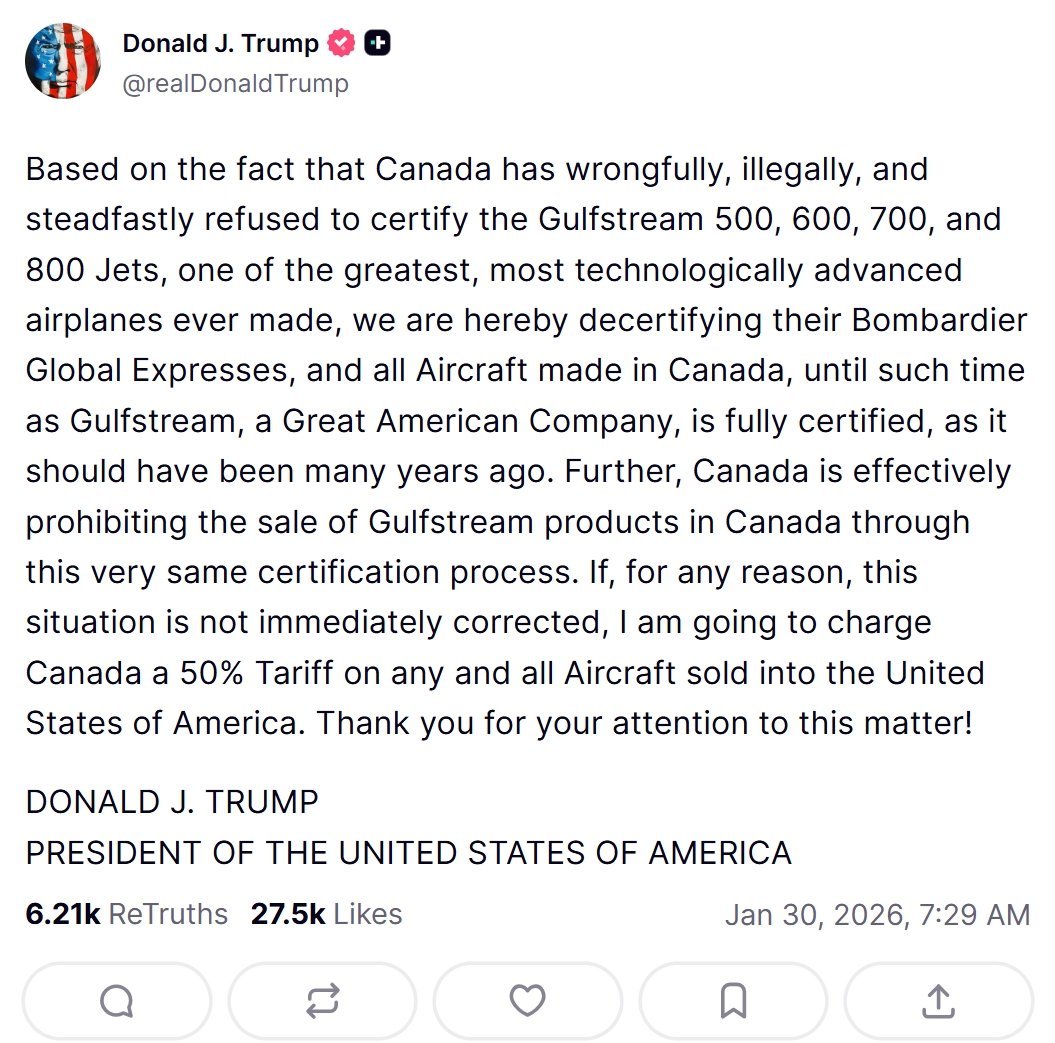Click "PRESIDENT OF THE UNITED STATES OF AMERICA" line
1055x1043 pixels.
pyautogui.click(x=408, y=852)
